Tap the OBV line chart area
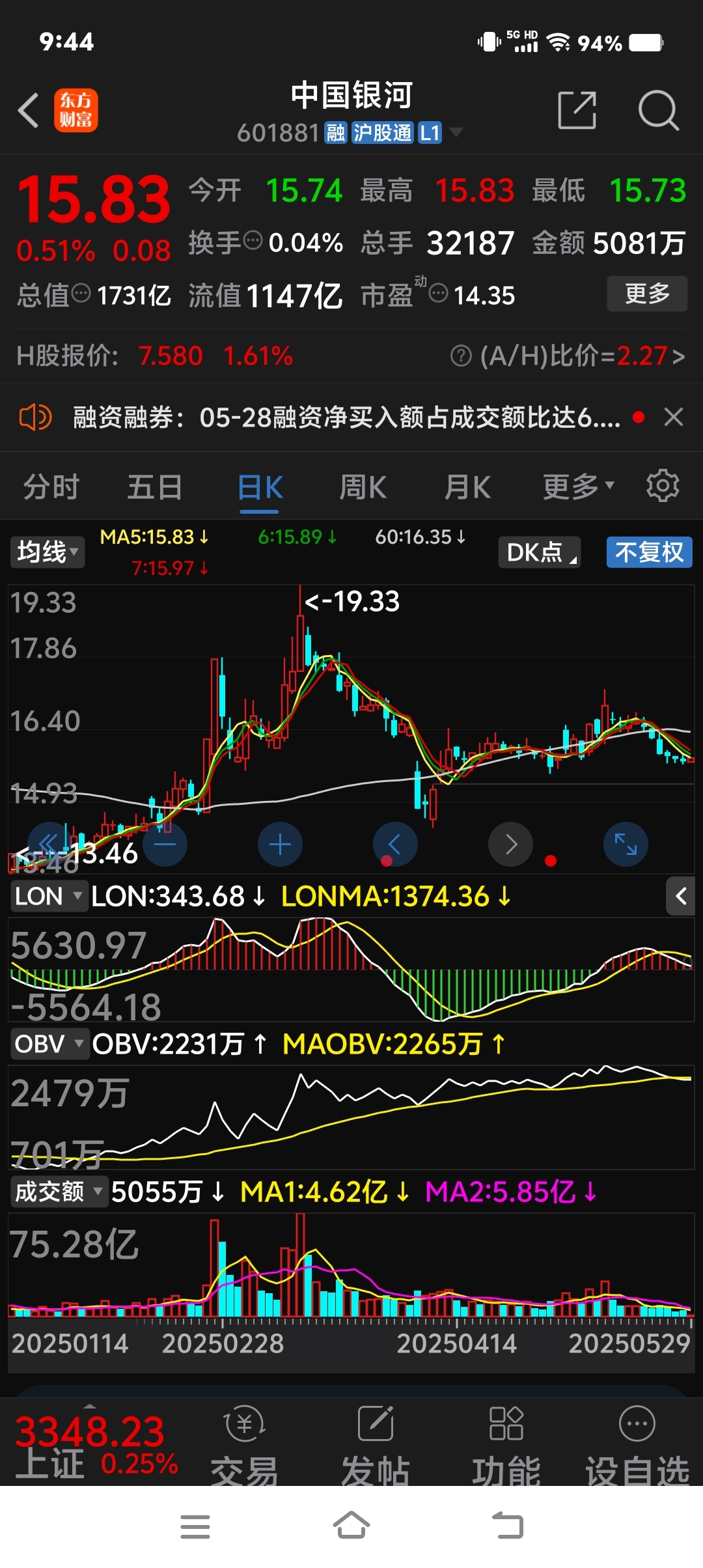The width and height of the screenshot is (703, 1568). [351, 1117]
